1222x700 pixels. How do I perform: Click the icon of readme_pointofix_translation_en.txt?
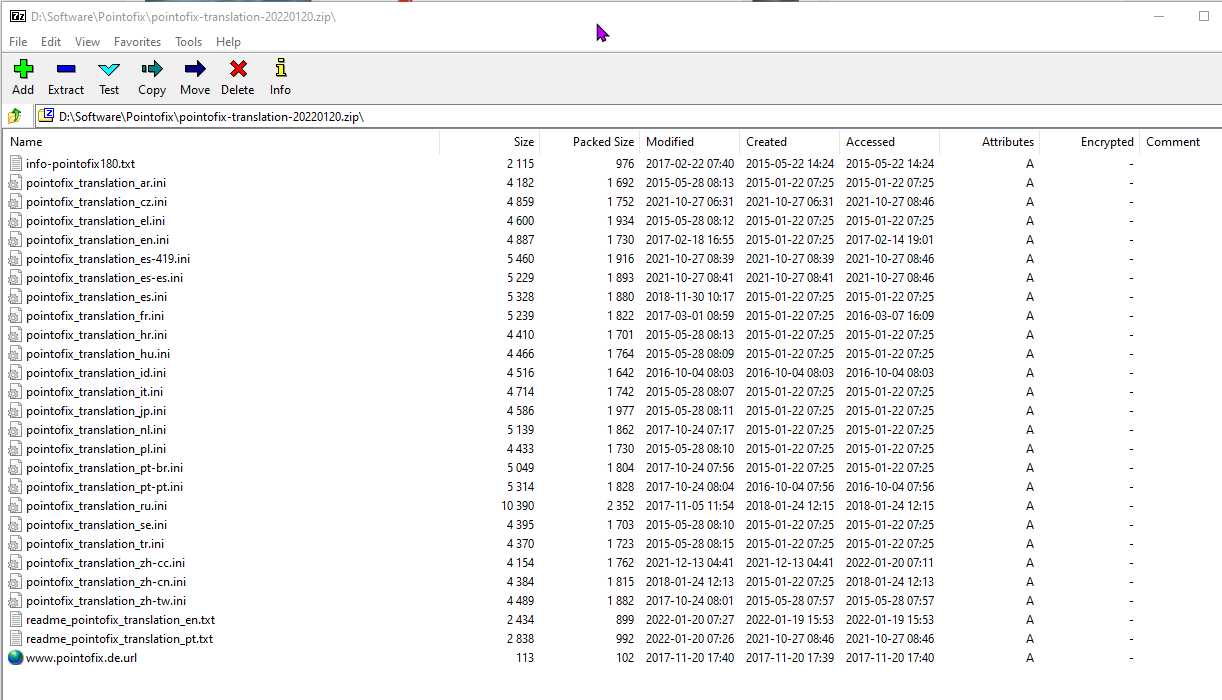15,619
